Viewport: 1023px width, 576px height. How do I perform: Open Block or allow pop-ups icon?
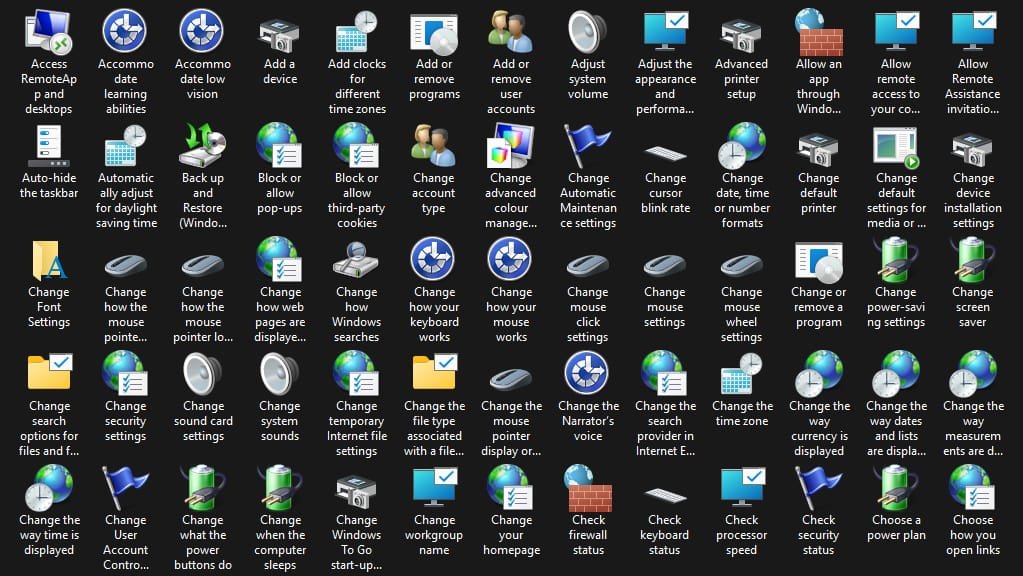279,145
